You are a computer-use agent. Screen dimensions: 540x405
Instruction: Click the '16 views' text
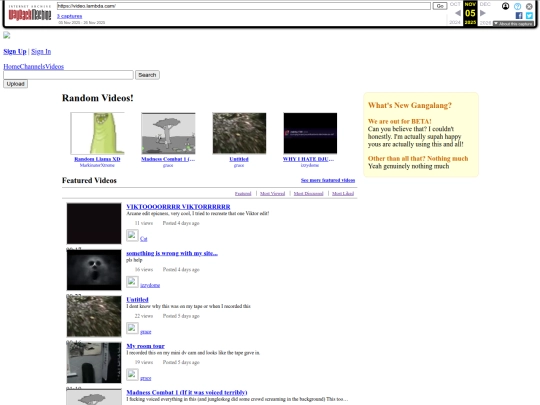coord(144,269)
